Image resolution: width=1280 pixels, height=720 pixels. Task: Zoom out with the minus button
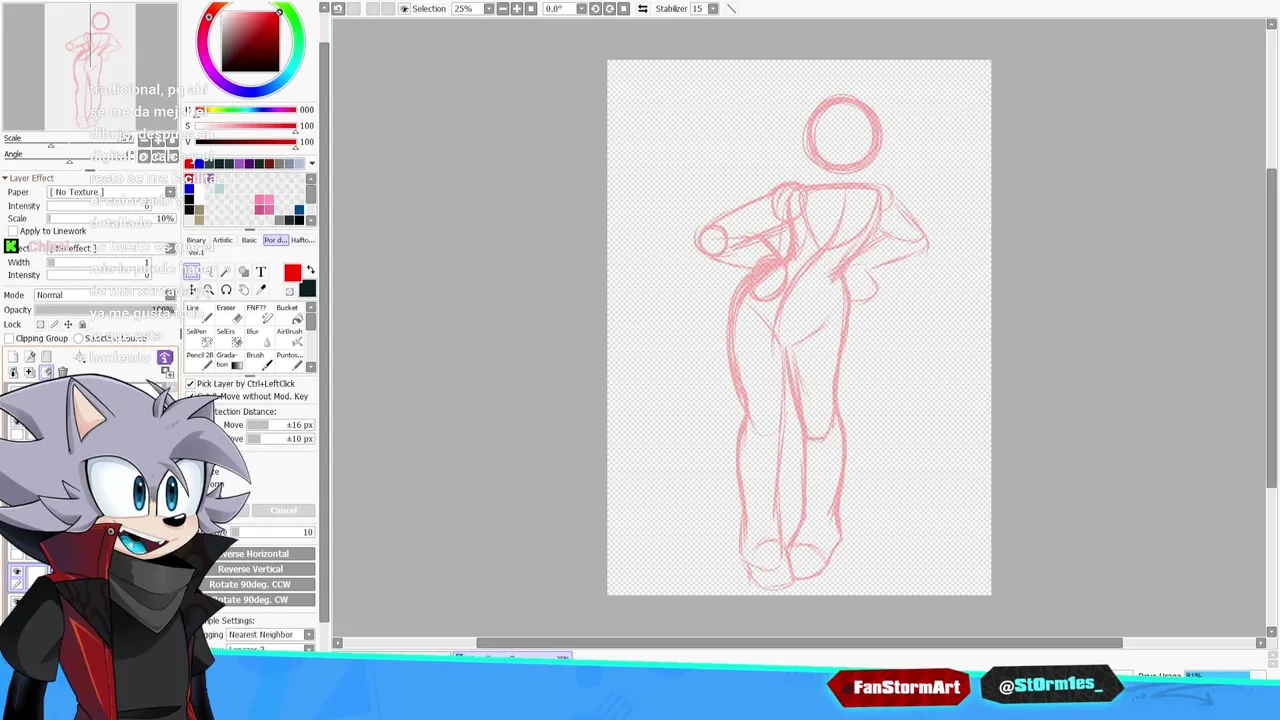[503, 8]
